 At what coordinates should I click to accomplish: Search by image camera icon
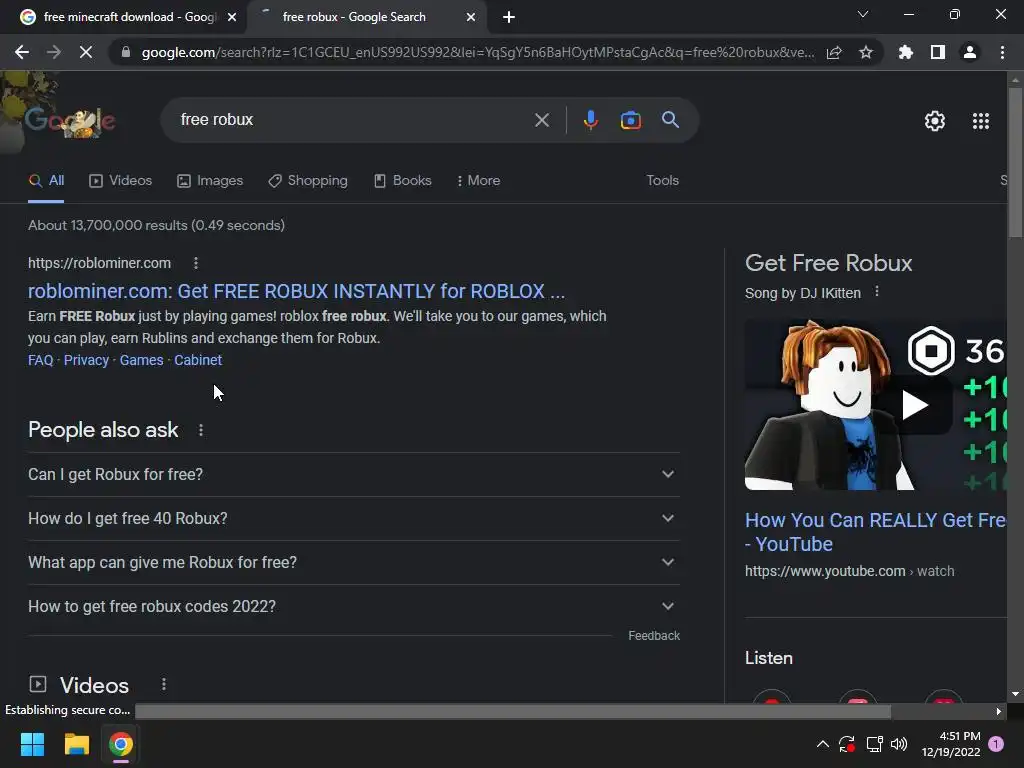coord(631,120)
